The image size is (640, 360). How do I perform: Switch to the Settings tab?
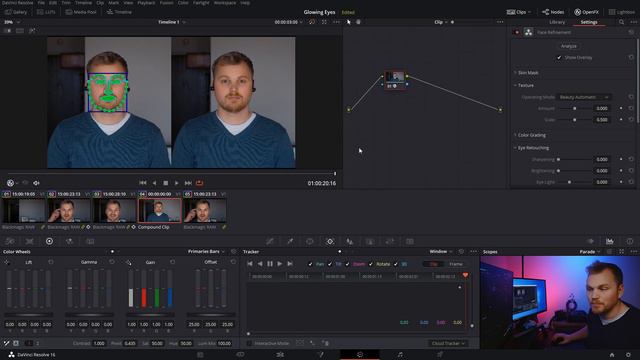point(589,22)
